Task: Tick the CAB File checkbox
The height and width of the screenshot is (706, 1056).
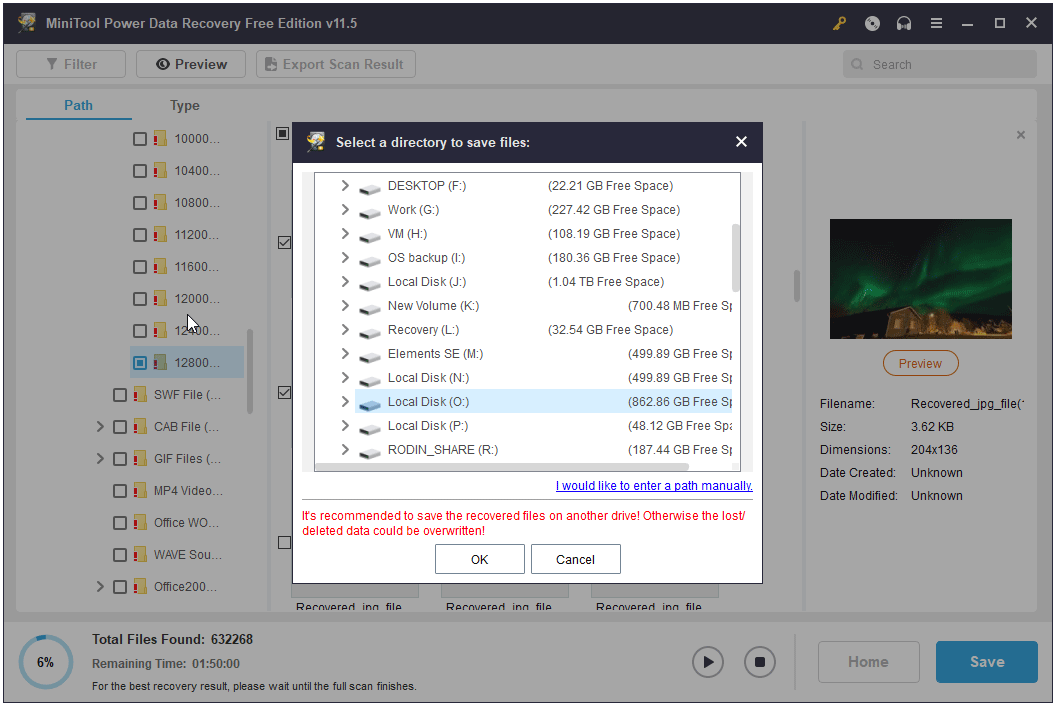Action: pos(120,426)
